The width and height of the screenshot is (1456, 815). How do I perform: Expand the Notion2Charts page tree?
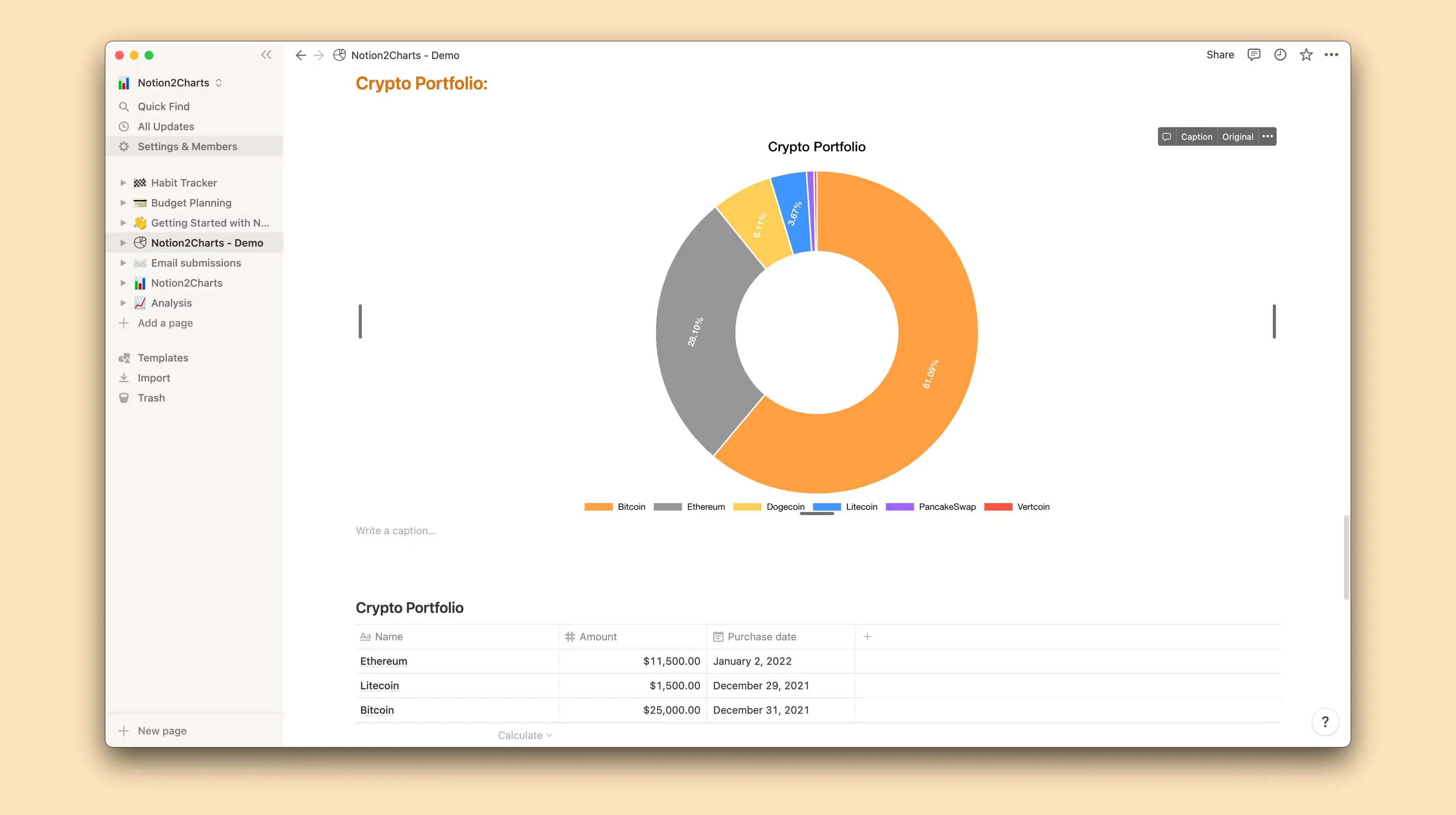point(122,283)
